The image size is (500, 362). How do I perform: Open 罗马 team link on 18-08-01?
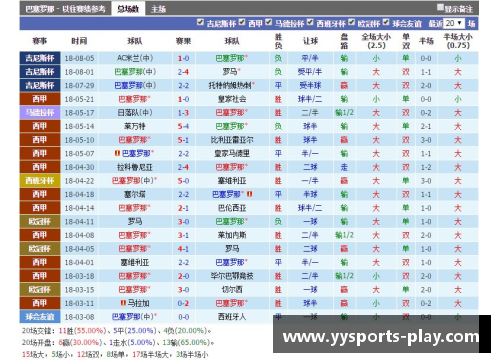pos(231,72)
